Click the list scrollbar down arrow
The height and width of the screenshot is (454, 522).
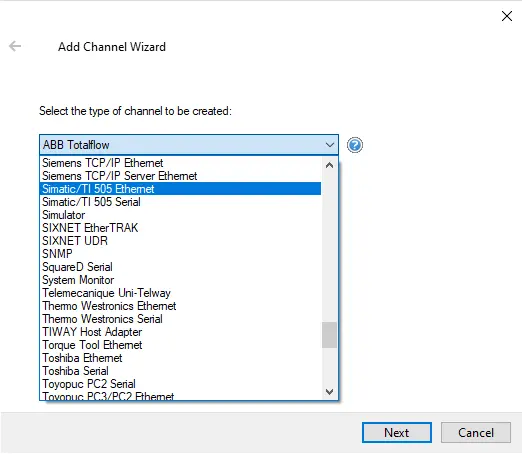coord(329,392)
